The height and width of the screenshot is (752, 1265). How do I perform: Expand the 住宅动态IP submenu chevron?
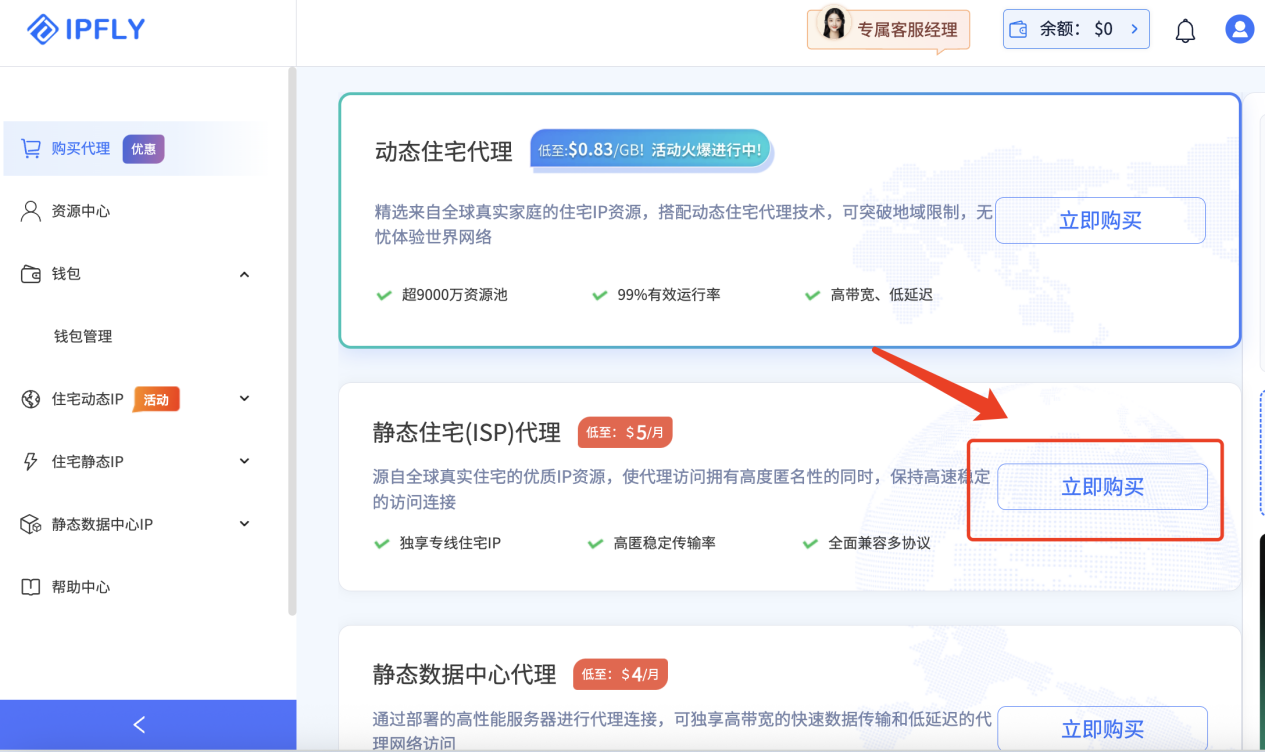coord(244,399)
